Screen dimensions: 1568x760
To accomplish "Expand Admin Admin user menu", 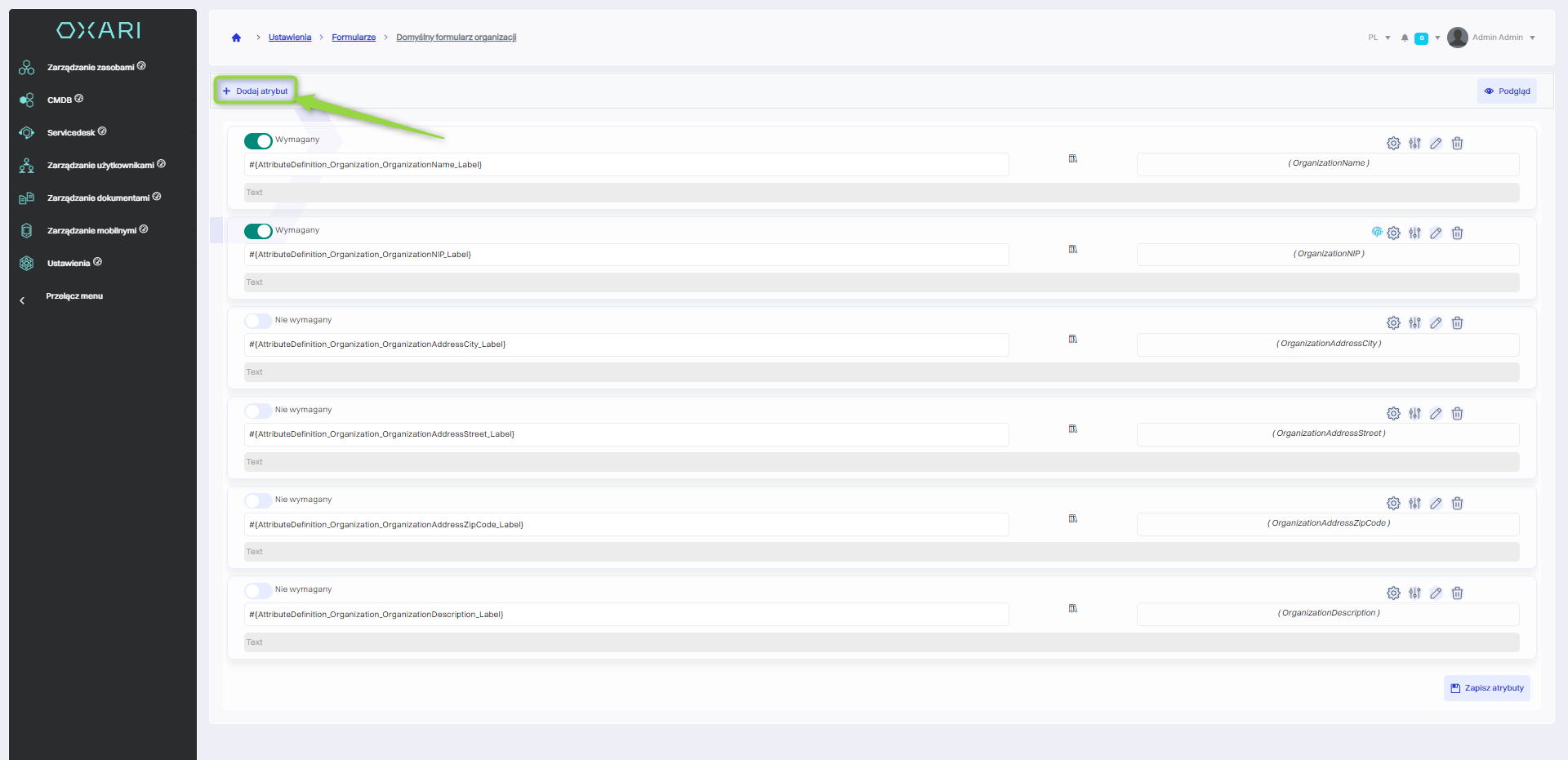I will 1503,38.
